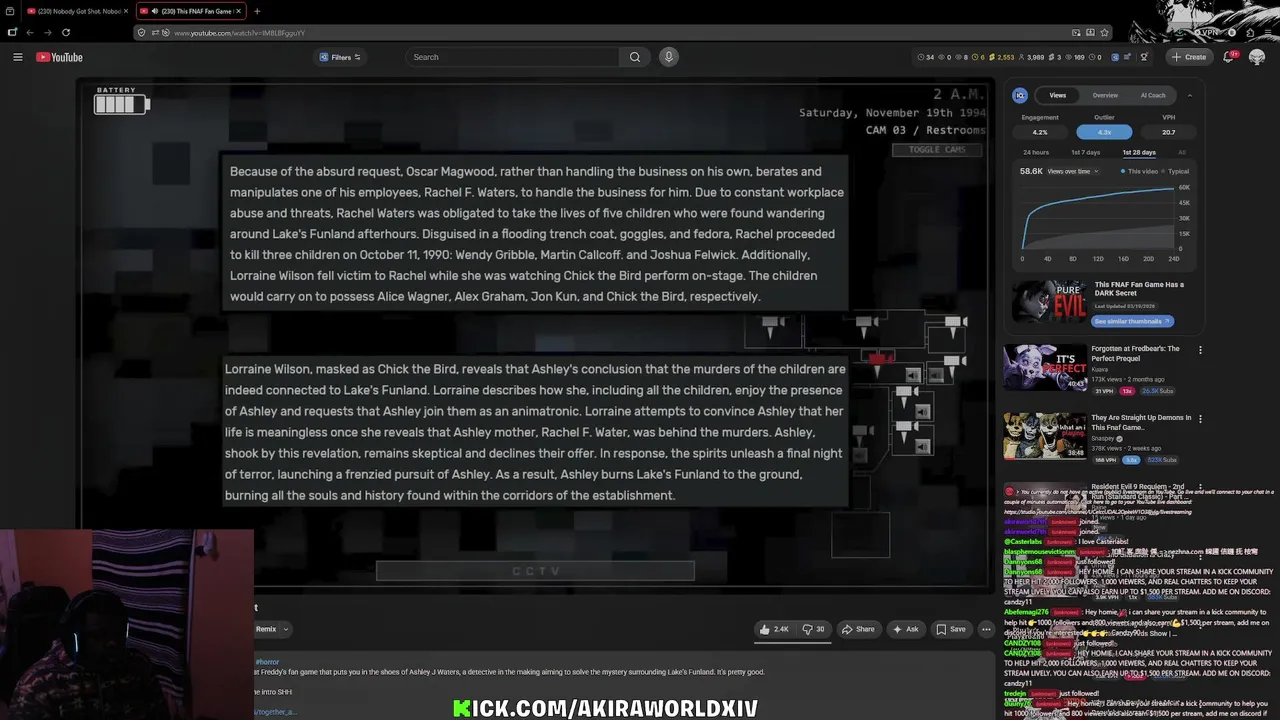Click the CCTV bar in the video
This screenshot has height=720, width=1280.
[x=535, y=571]
